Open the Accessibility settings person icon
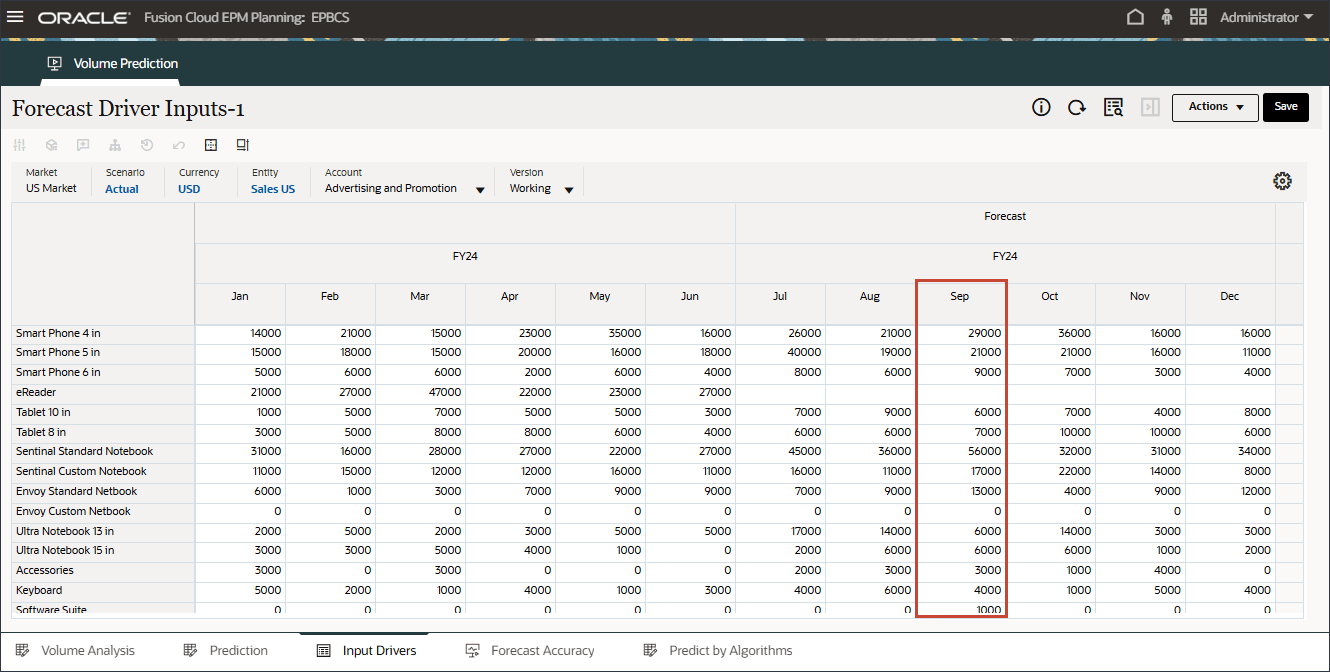 point(1166,18)
